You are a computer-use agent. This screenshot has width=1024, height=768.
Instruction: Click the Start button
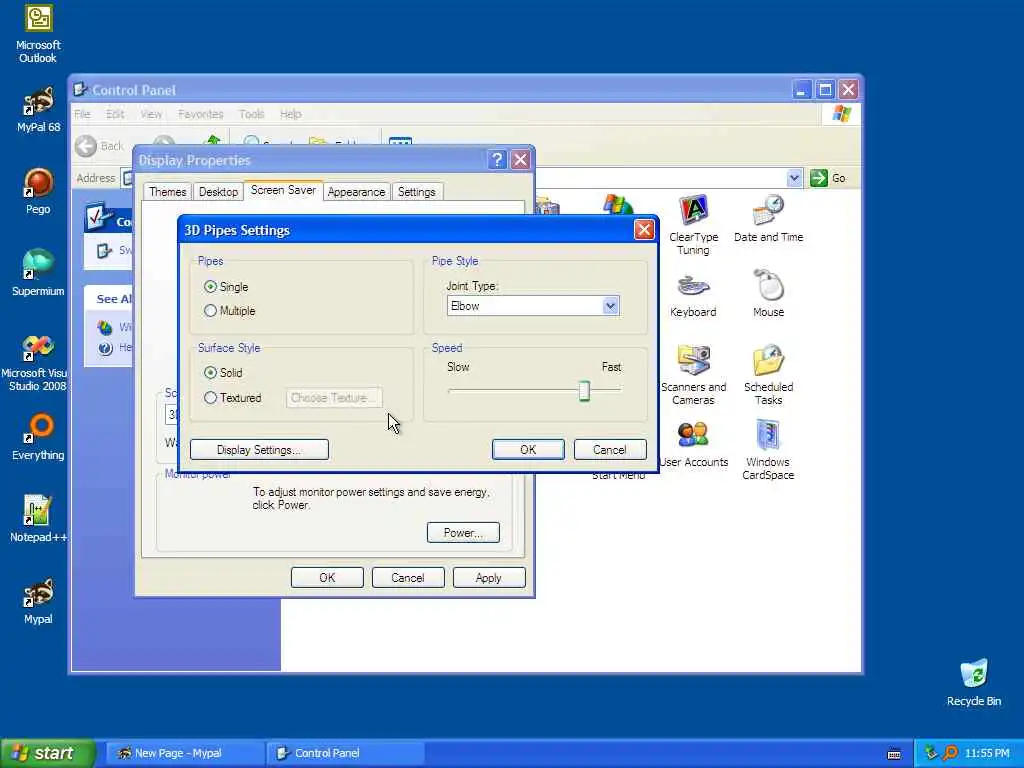click(x=47, y=753)
